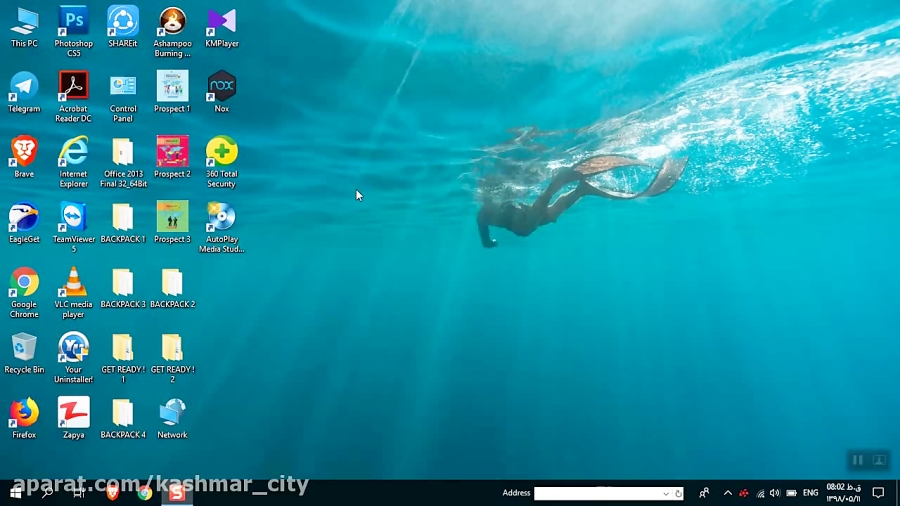900x506 pixels.
Task: Toggle the speaker volume icon in the tray
Action: click(775, 493)
